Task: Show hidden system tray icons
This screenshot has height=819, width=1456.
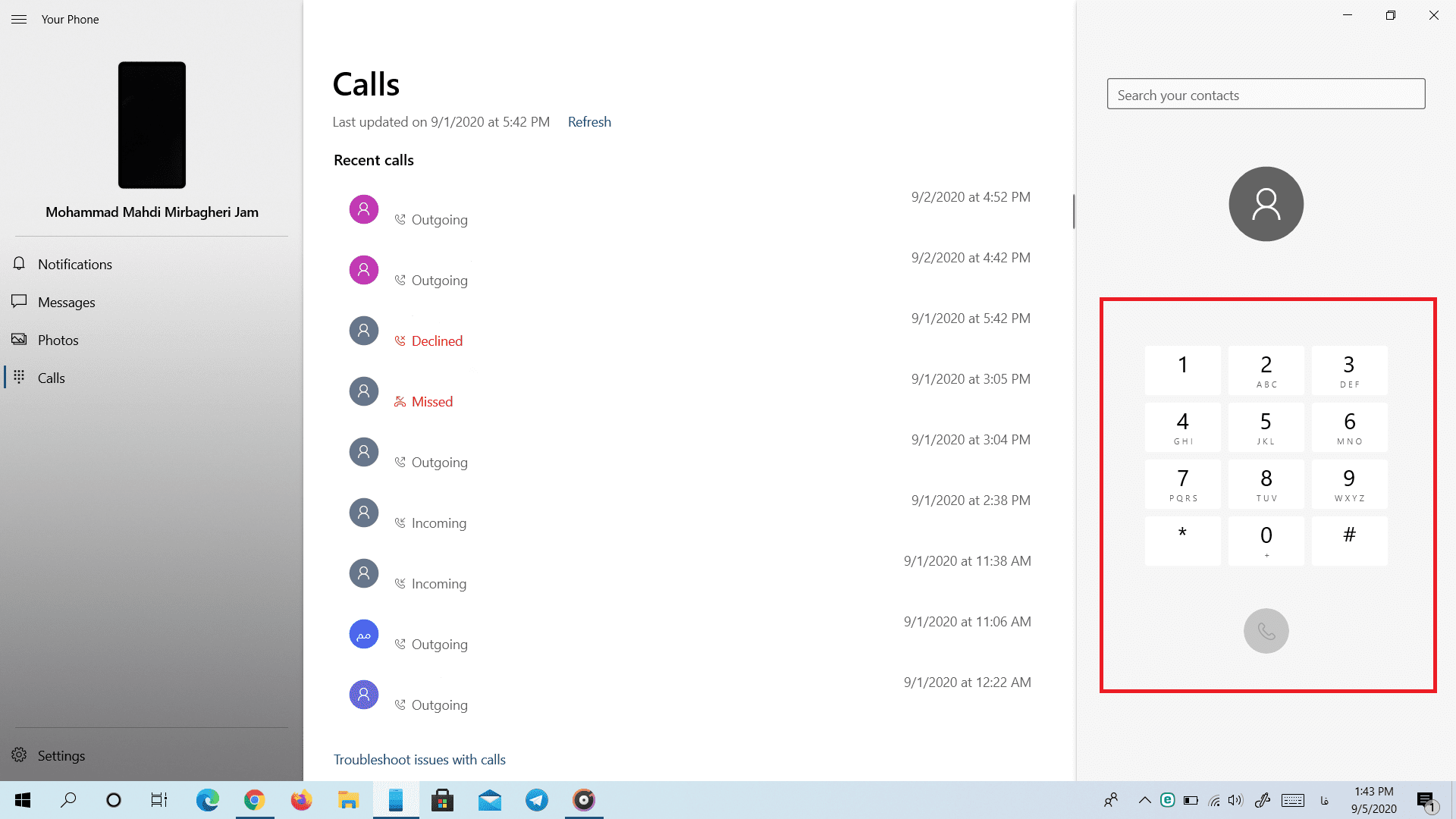Action: pos(1145,800)
